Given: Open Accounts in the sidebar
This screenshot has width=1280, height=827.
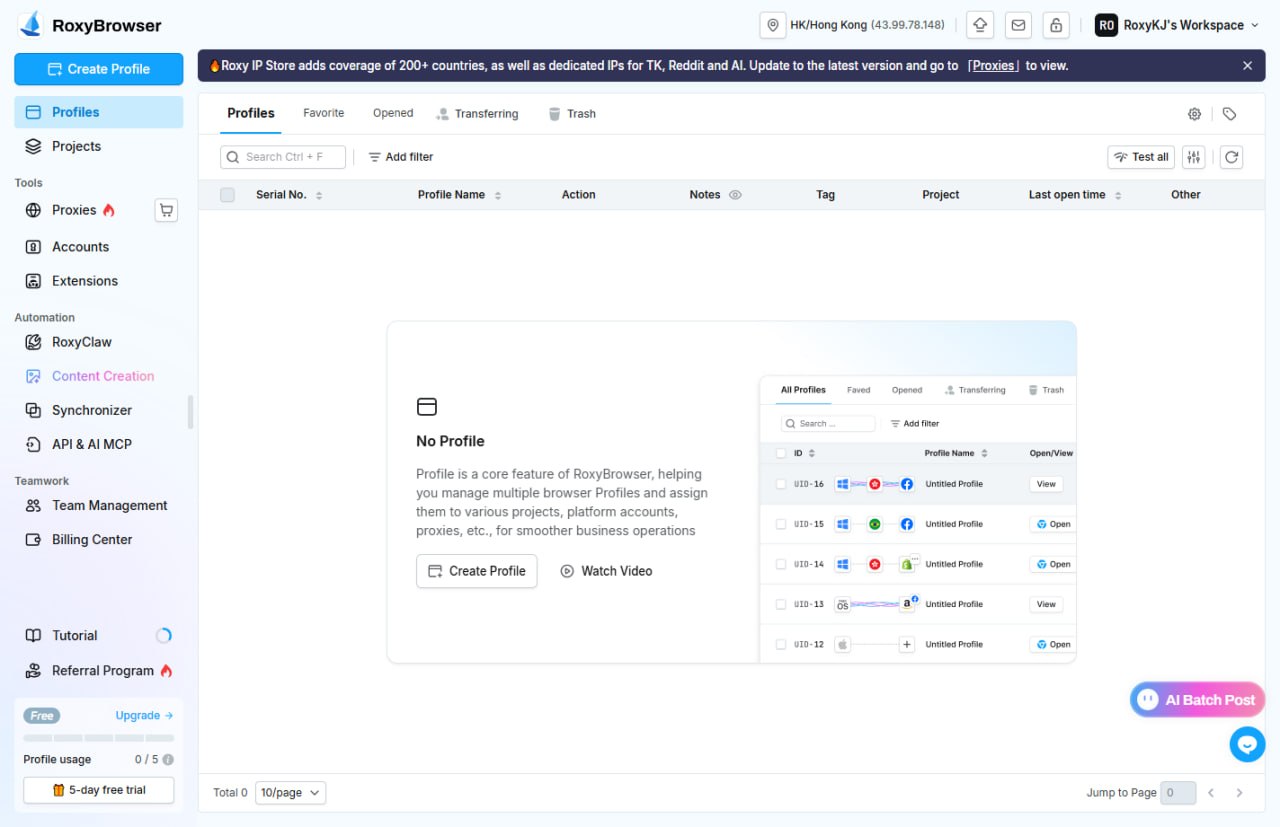Looking at the screenshot, I should point(98,247).
